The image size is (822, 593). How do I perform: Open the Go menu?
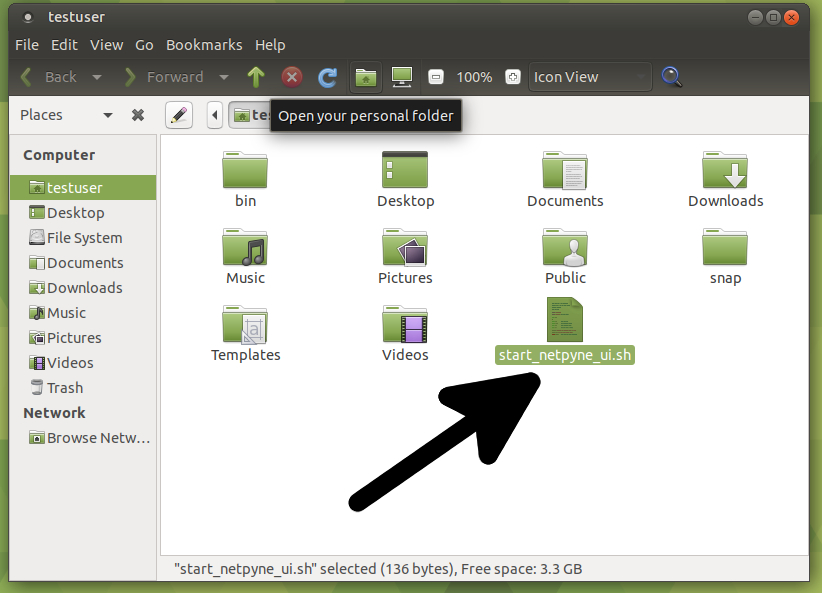(x=144, y=45)
